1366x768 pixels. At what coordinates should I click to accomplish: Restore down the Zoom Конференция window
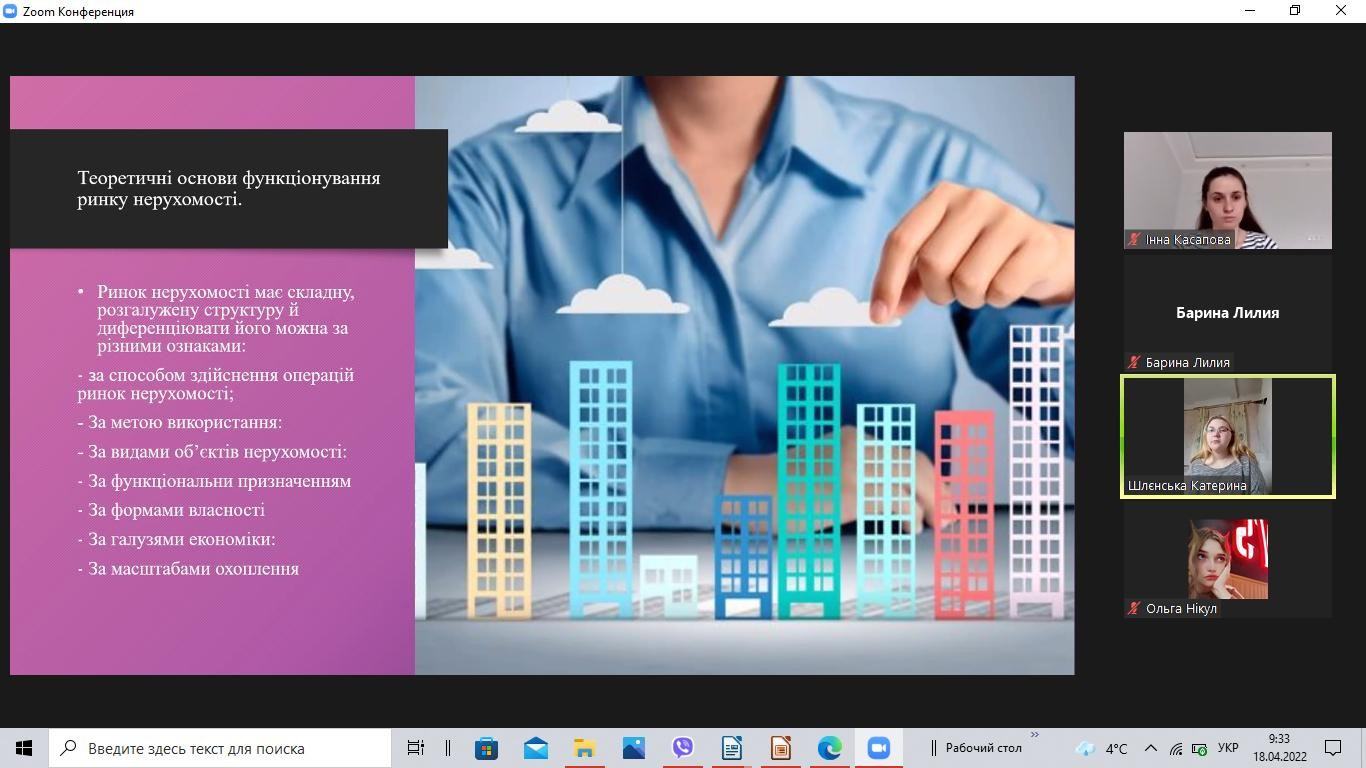[x=1295, y=11]
